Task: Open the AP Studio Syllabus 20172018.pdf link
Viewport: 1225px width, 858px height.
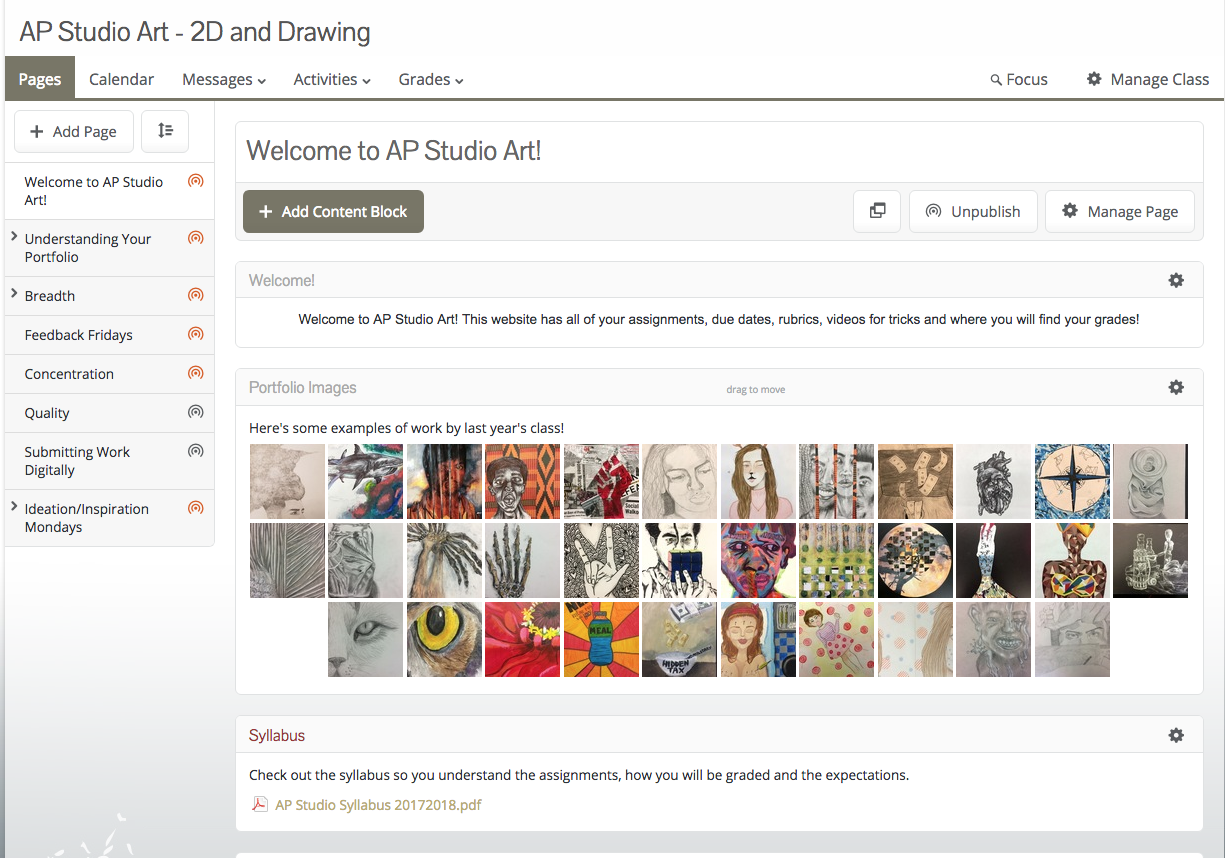Action: coord(378,804)
